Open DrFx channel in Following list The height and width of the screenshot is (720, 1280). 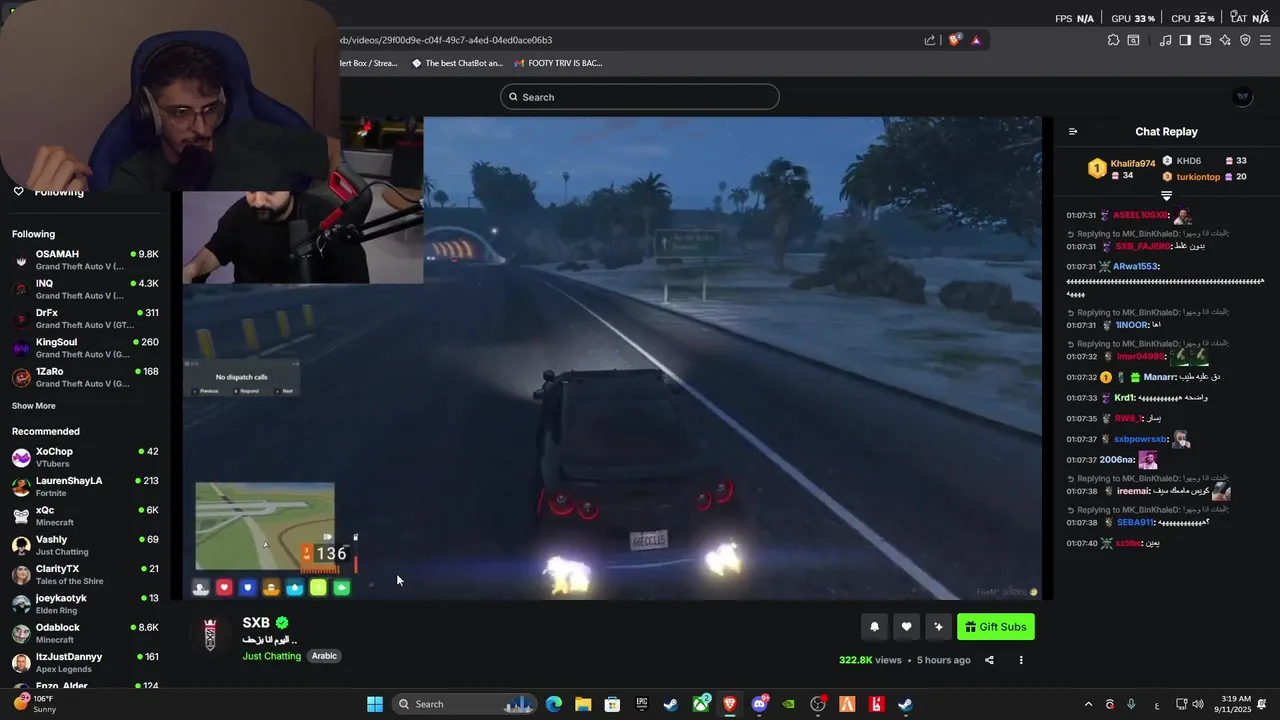[x=85, y=319]
